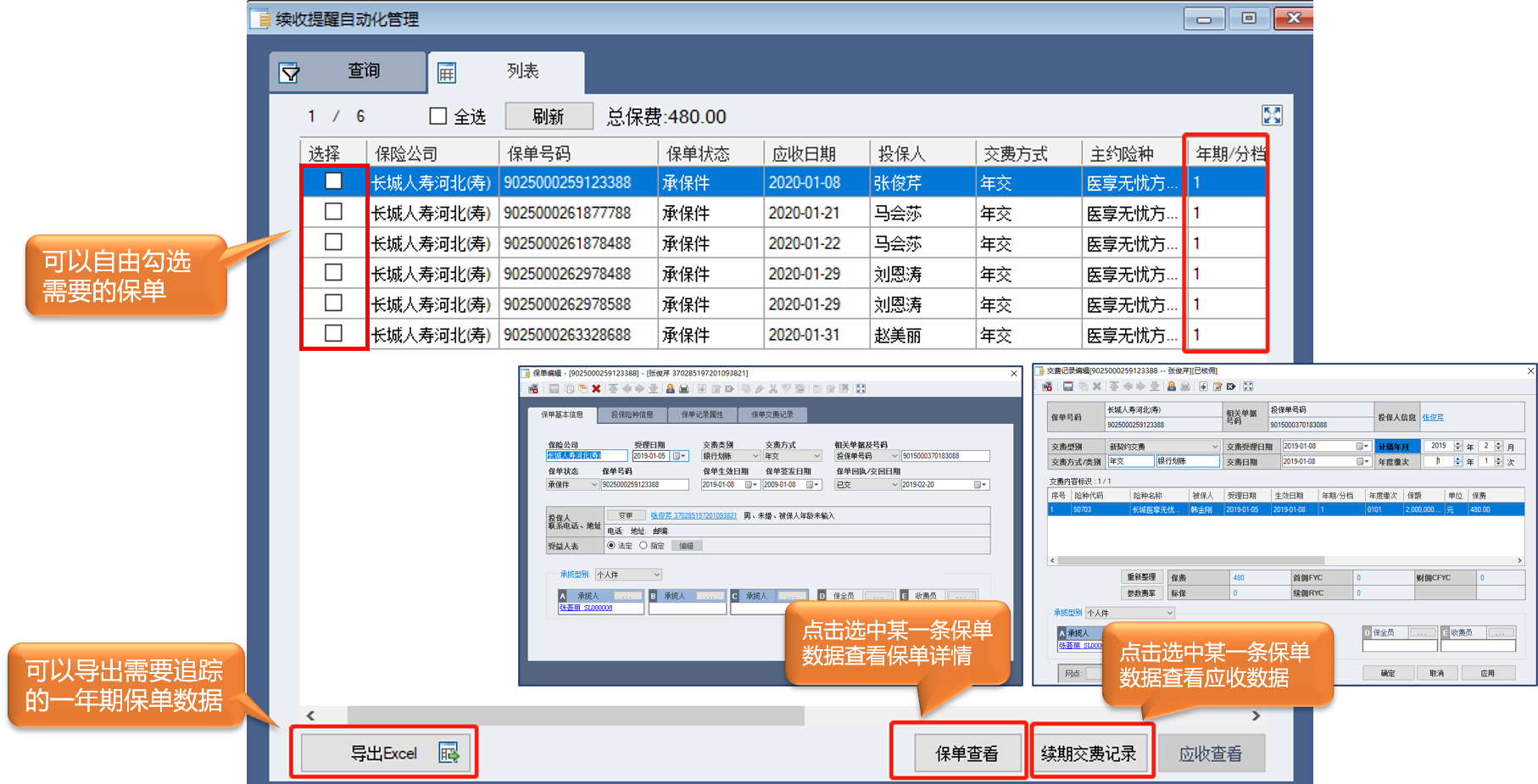Tick the checkbox for policy 9025000261877788
The image size is (1538, 784).
[x=333, y=212]
